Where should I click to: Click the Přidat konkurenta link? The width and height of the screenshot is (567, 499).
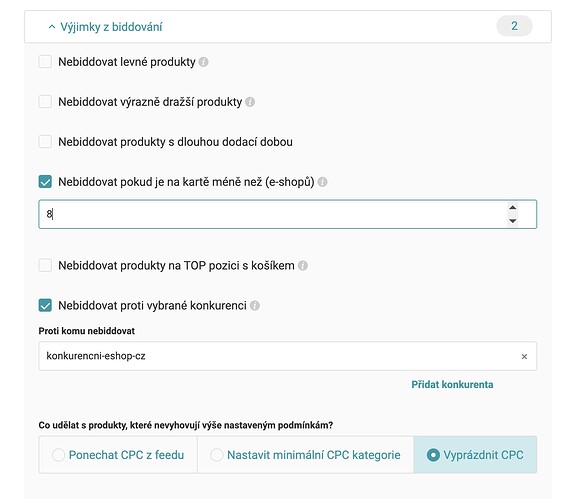point(452,384)
